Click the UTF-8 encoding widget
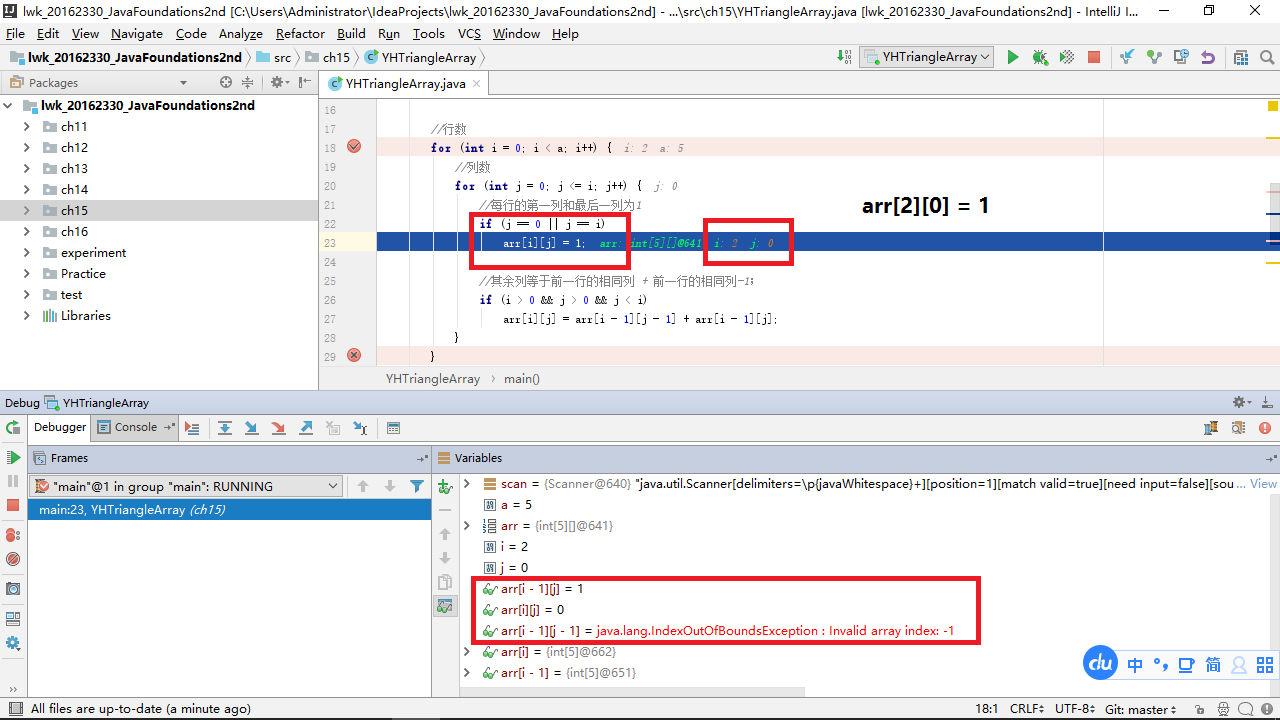Image resolution: width=1280 pixels, height=720 pixels. (1075, 708)
